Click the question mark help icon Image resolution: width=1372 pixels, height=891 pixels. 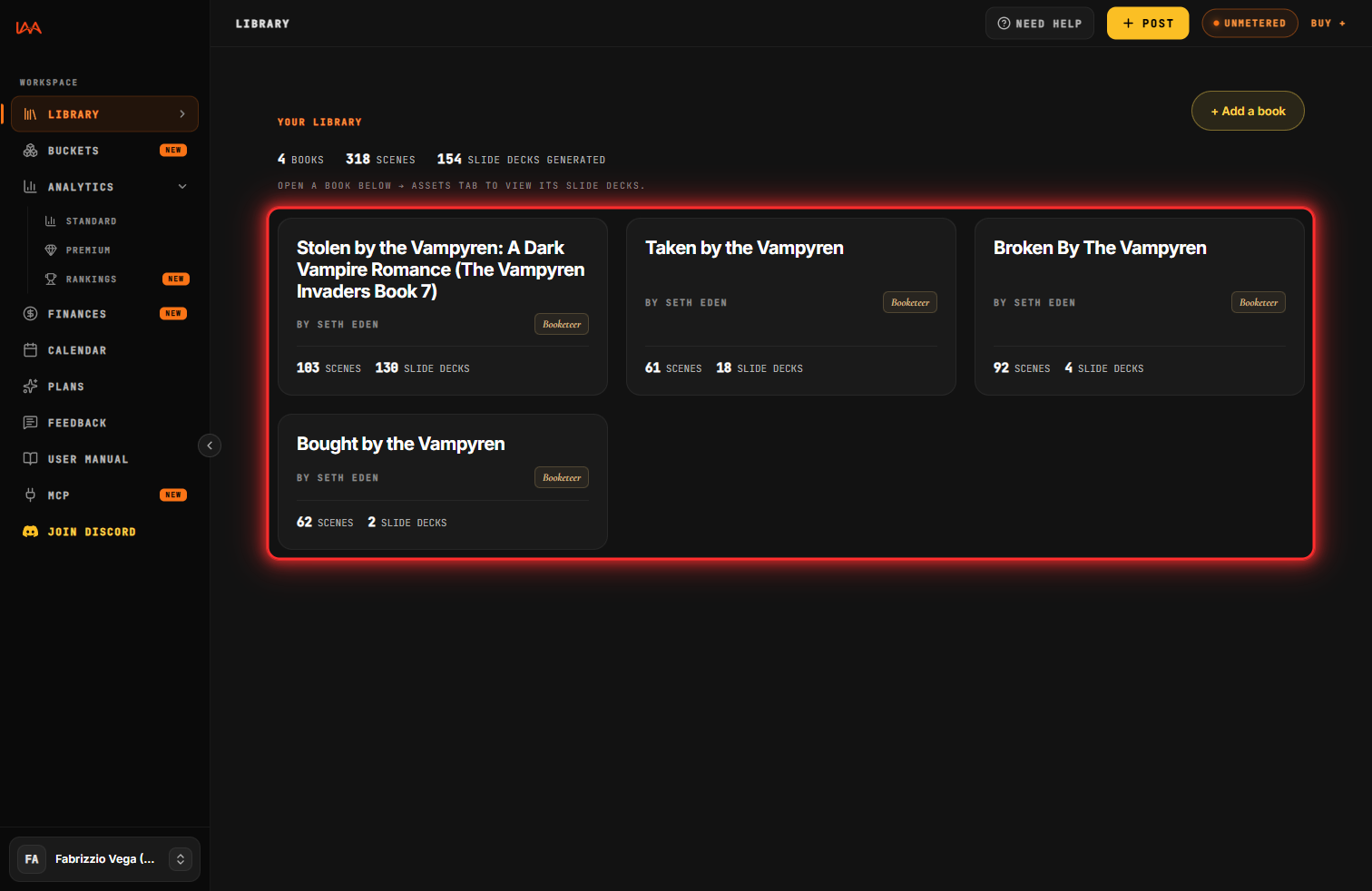(x=1004, y=24)
